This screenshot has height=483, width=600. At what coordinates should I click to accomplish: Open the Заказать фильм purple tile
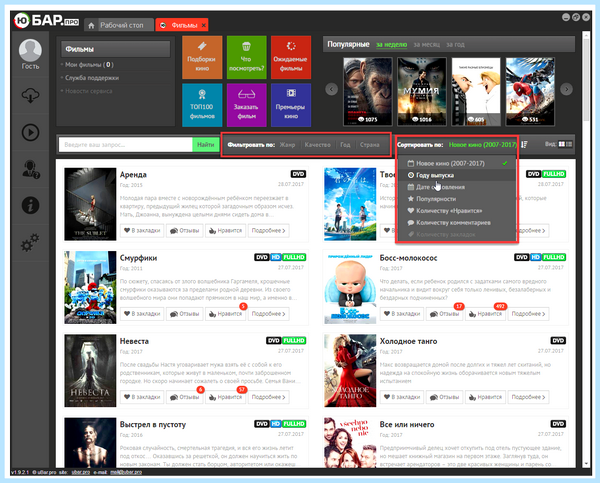click(x=246, y=105)
